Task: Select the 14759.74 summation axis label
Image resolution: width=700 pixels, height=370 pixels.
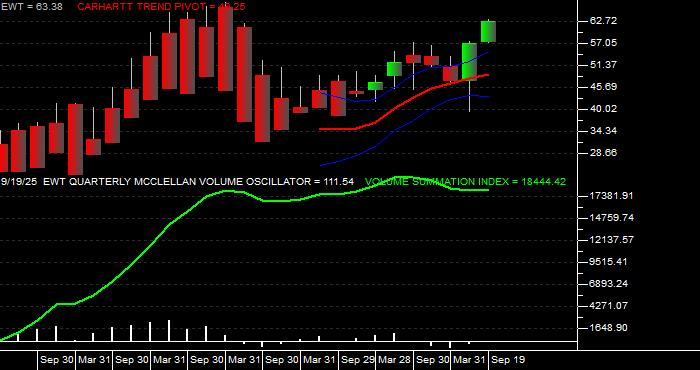Action: click(x=611, y=218)
